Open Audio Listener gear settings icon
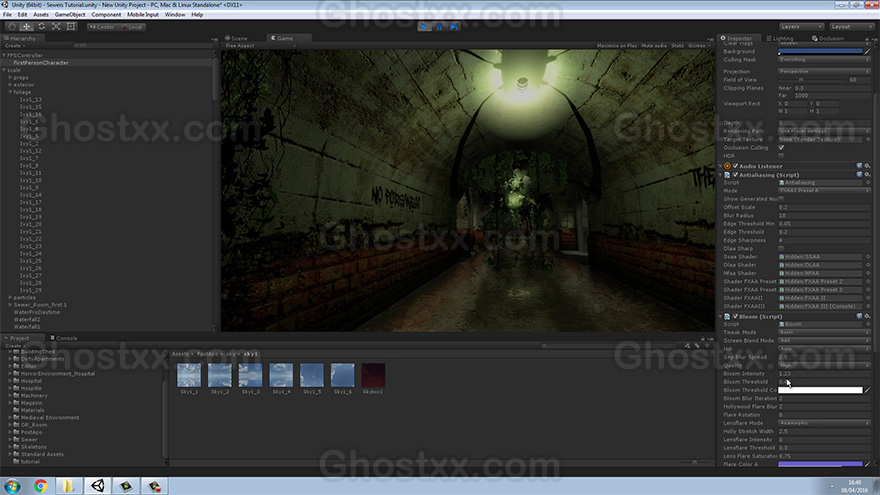Image resolution: width=880 pixels, height=495 pixels. [867, 166]
